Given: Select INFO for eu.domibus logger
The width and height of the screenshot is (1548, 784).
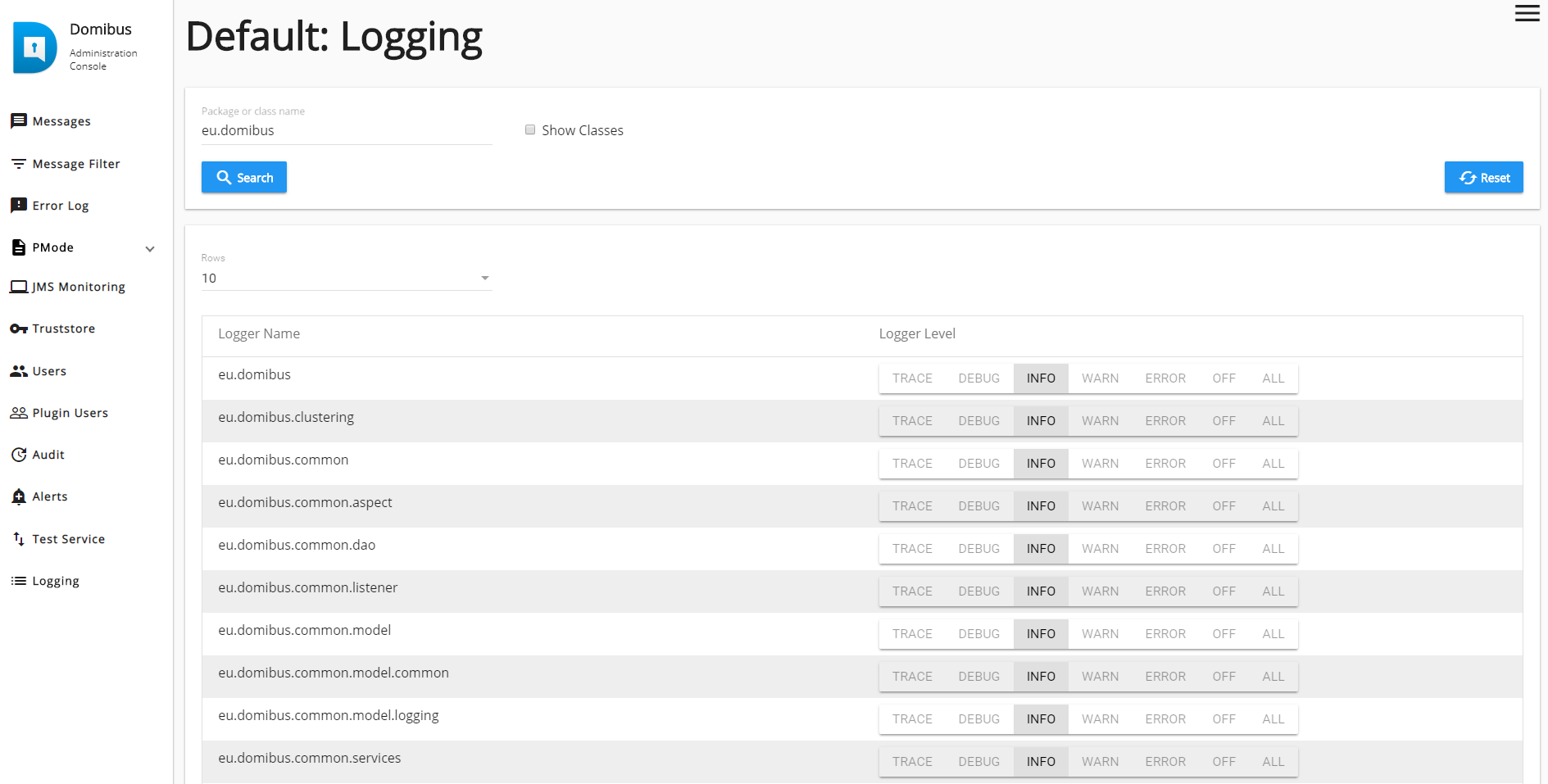Looking at the screenshot, I should tap(1041, 378).
